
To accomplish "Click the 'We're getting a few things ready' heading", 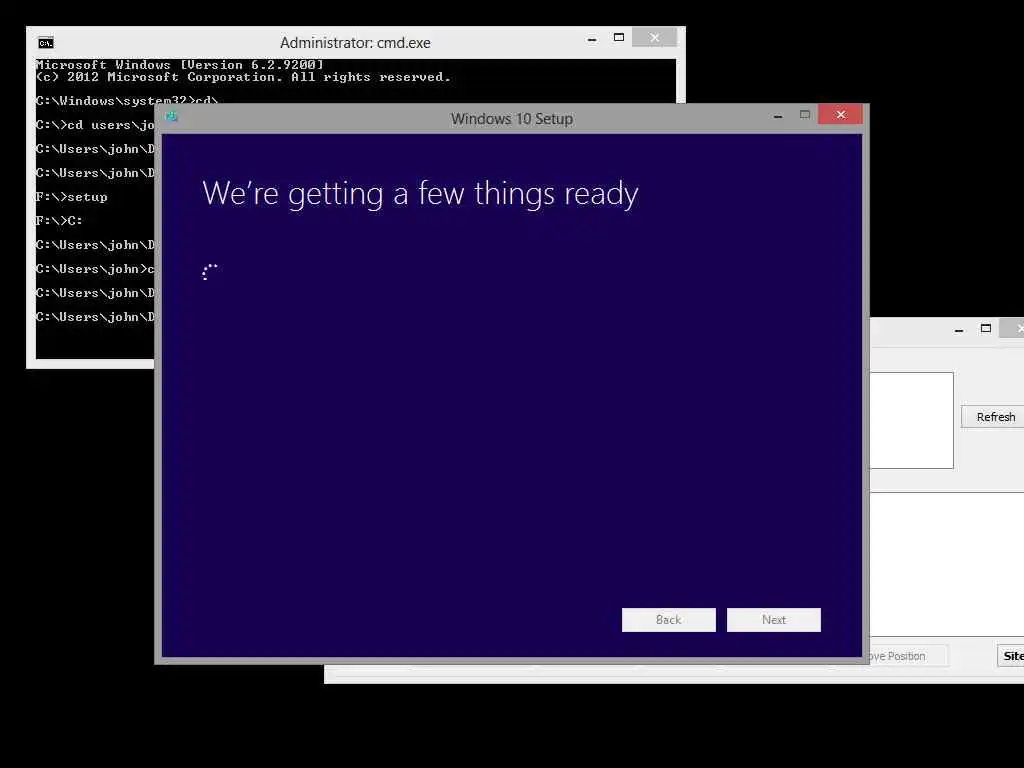I will click(420, 194).
